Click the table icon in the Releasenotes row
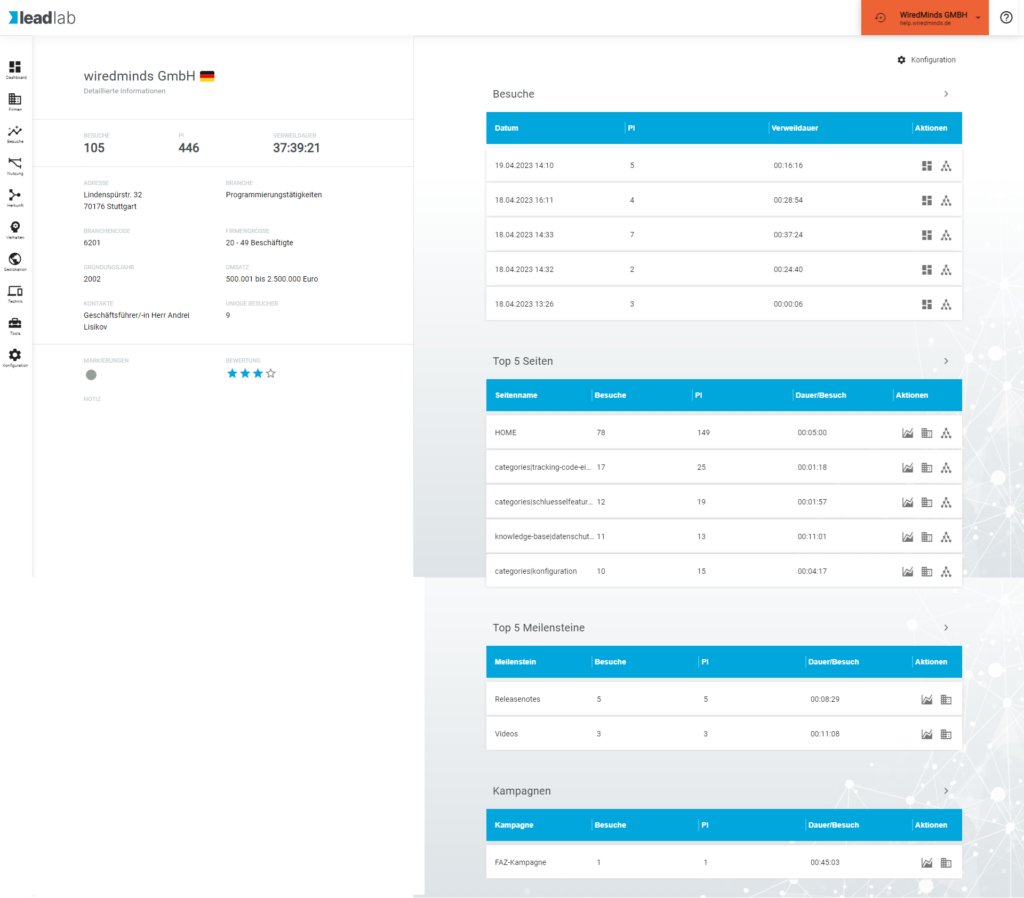This screenshot has height=898, width=1024. pos(946,699)
